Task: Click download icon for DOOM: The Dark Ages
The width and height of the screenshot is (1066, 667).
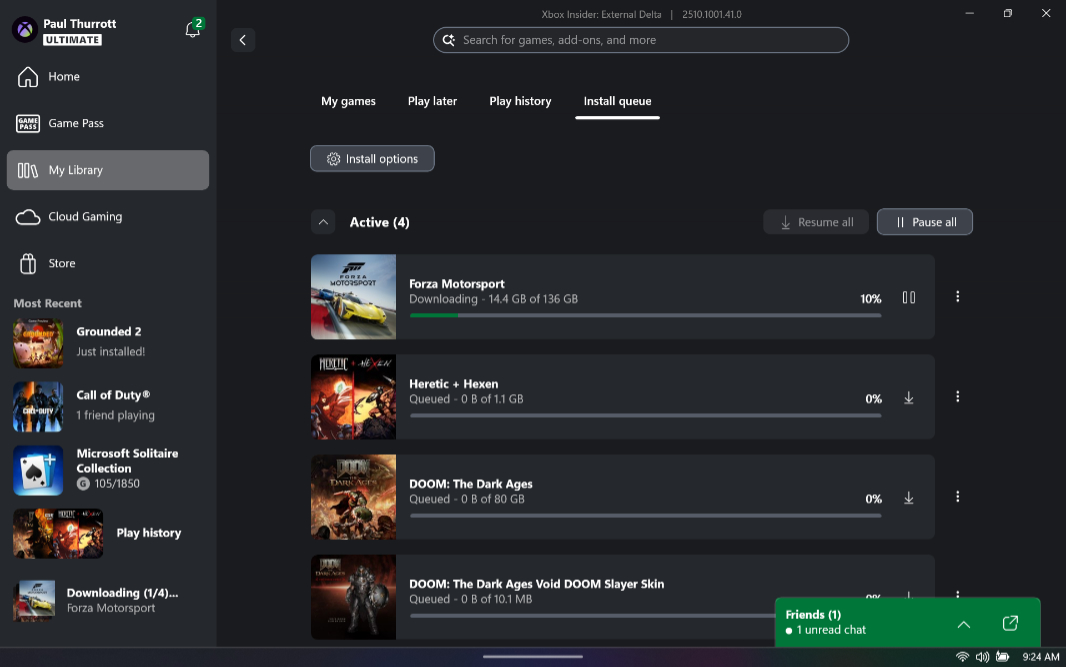Action: (x=908, y=497)
